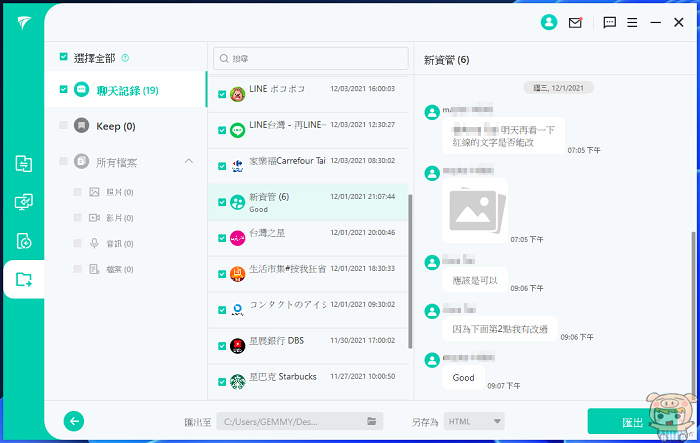Open the user account profile icon
This screenshot has width=700, height=443.
tap(548, 22)
